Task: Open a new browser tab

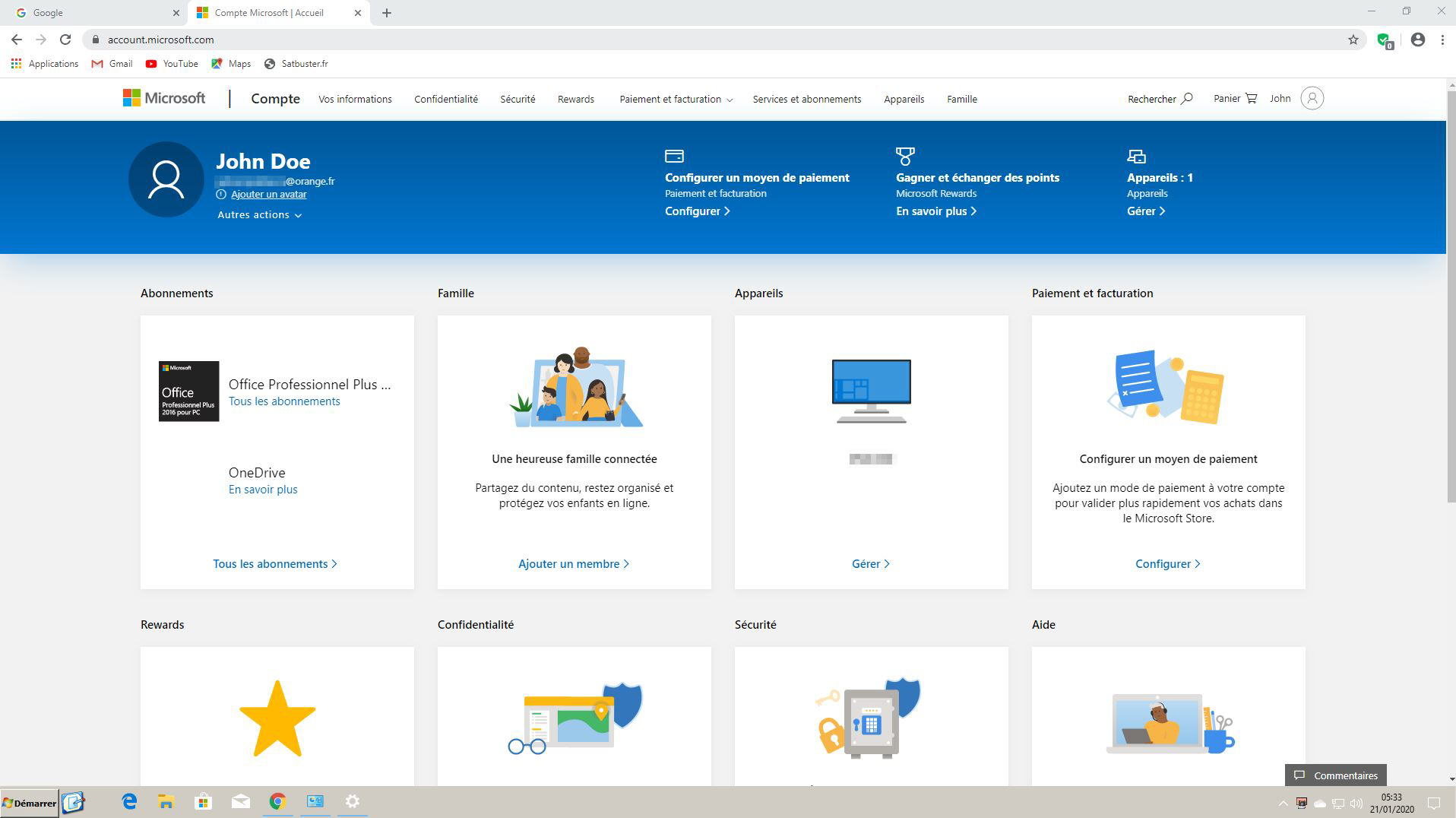Action: 386,13
